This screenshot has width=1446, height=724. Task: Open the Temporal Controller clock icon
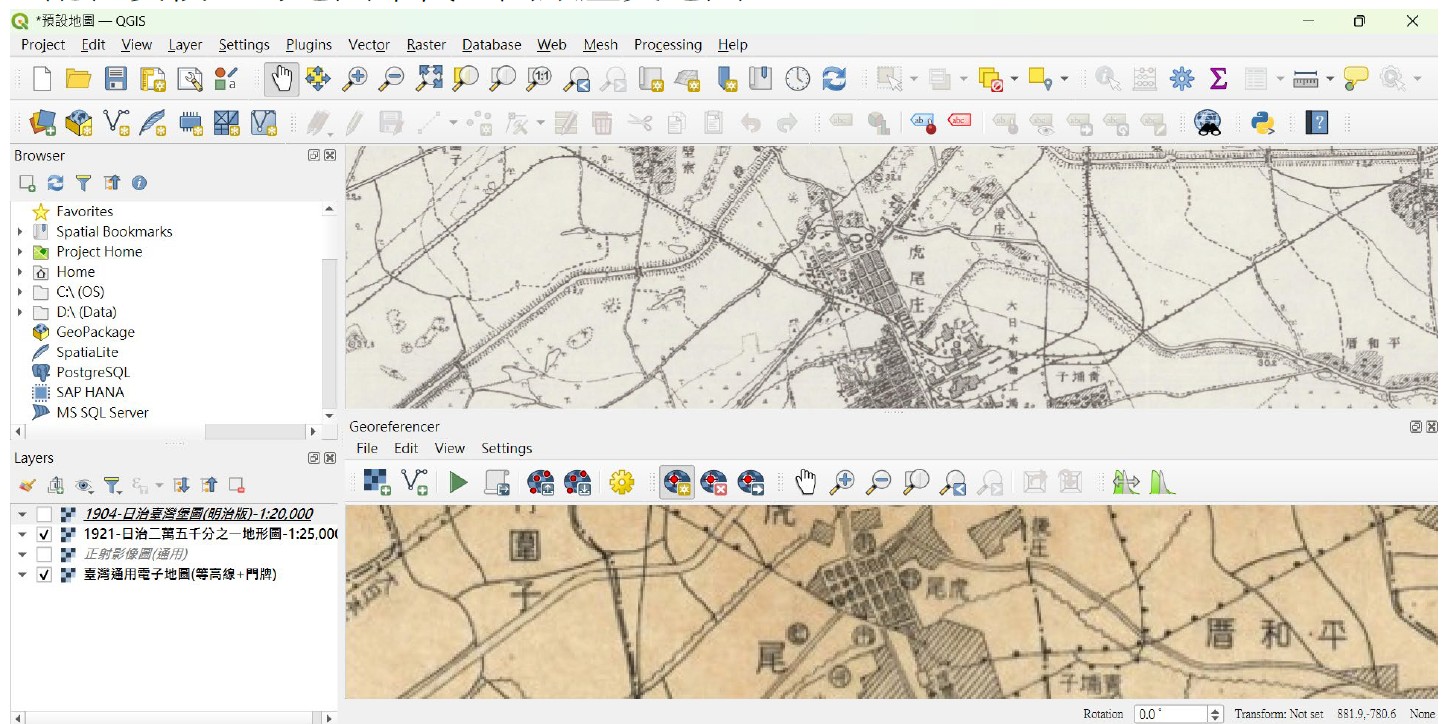coord(797,79)
